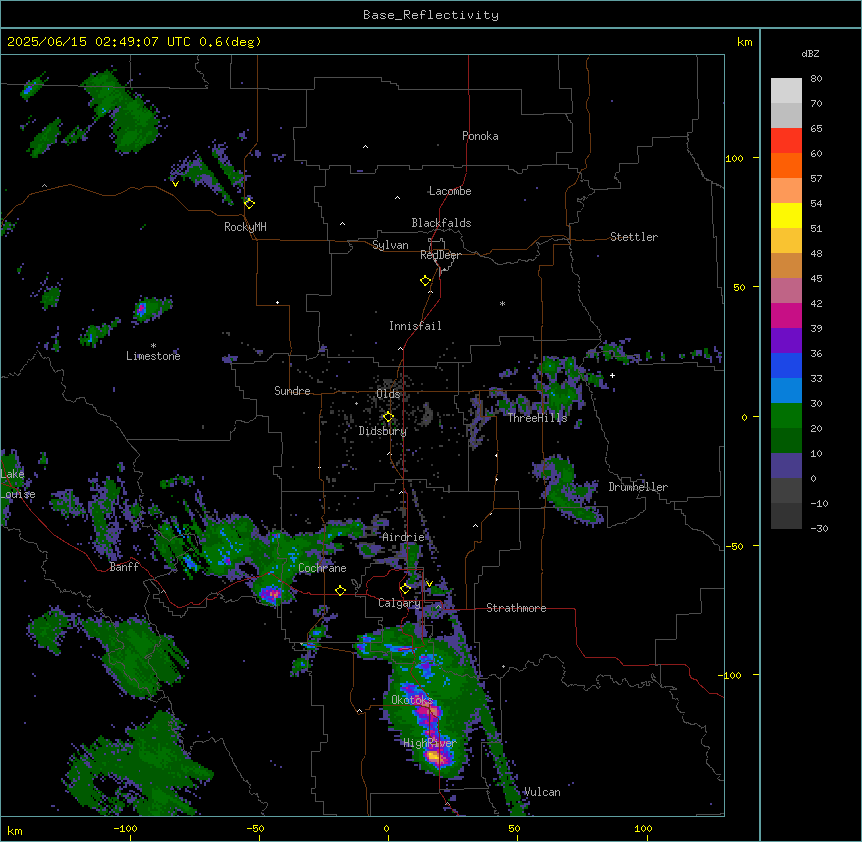Click the Olds city label
The height and width of the screenshot is (842, 862).
point(388,394)
